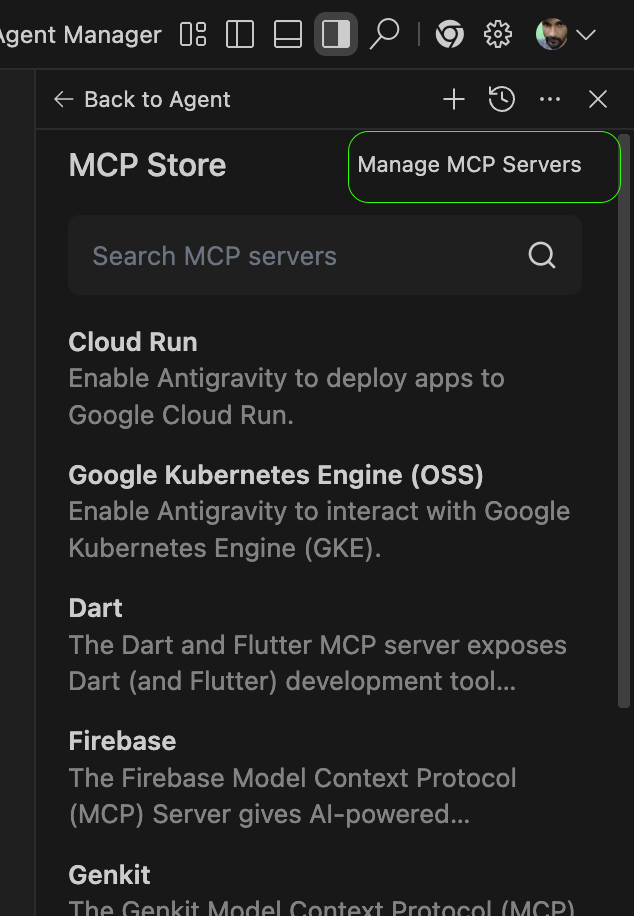Close the MCP Store panel

coord(598,99)
